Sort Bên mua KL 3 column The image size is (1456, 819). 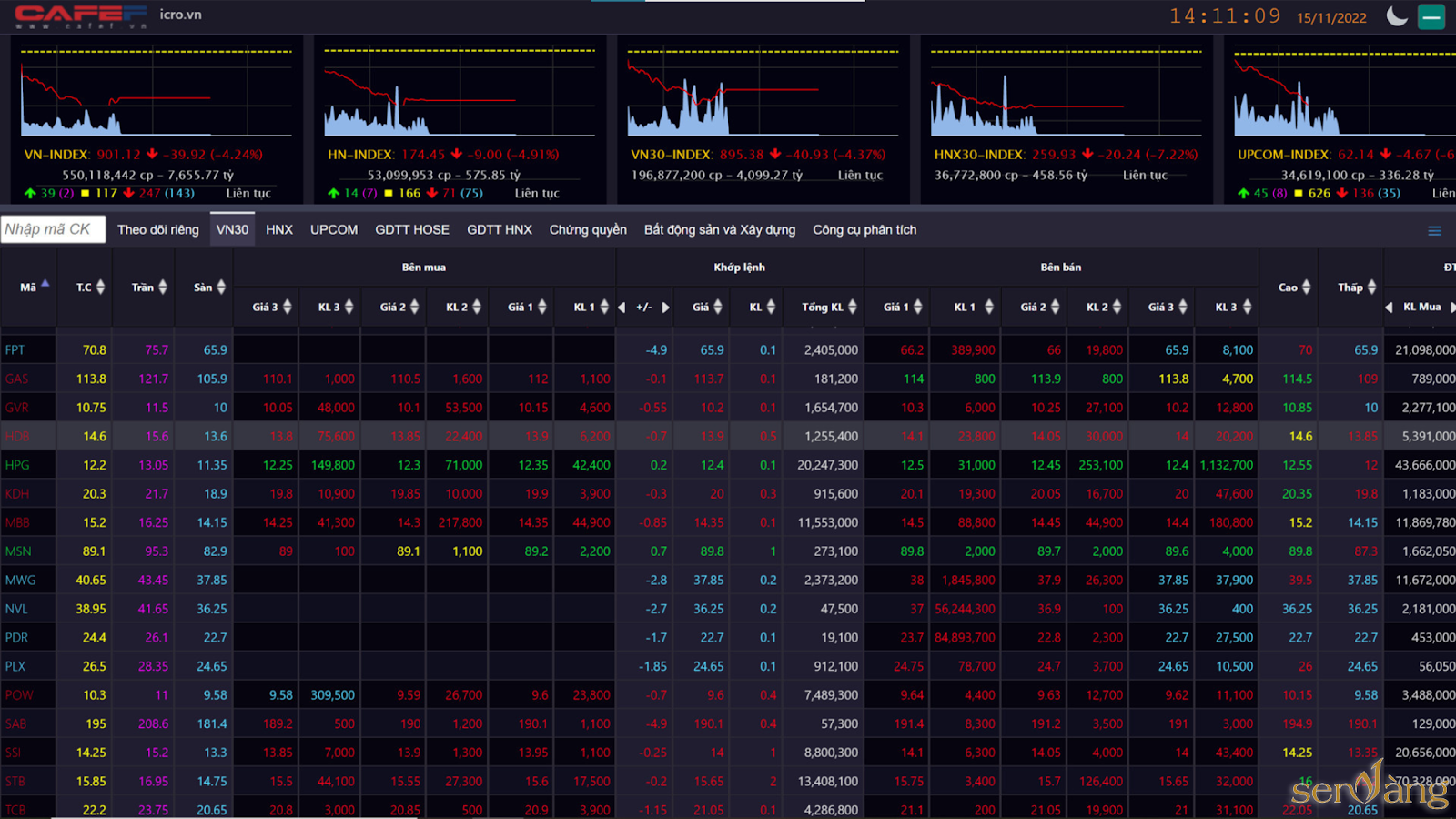[349, 307]
